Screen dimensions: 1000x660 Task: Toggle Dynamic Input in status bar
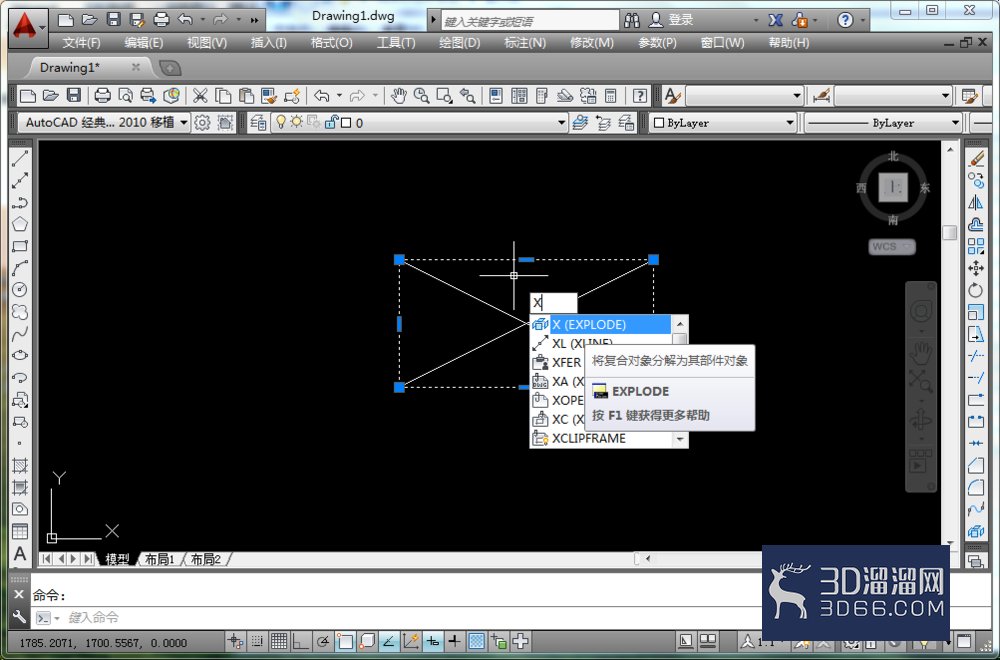click(432, 641)
